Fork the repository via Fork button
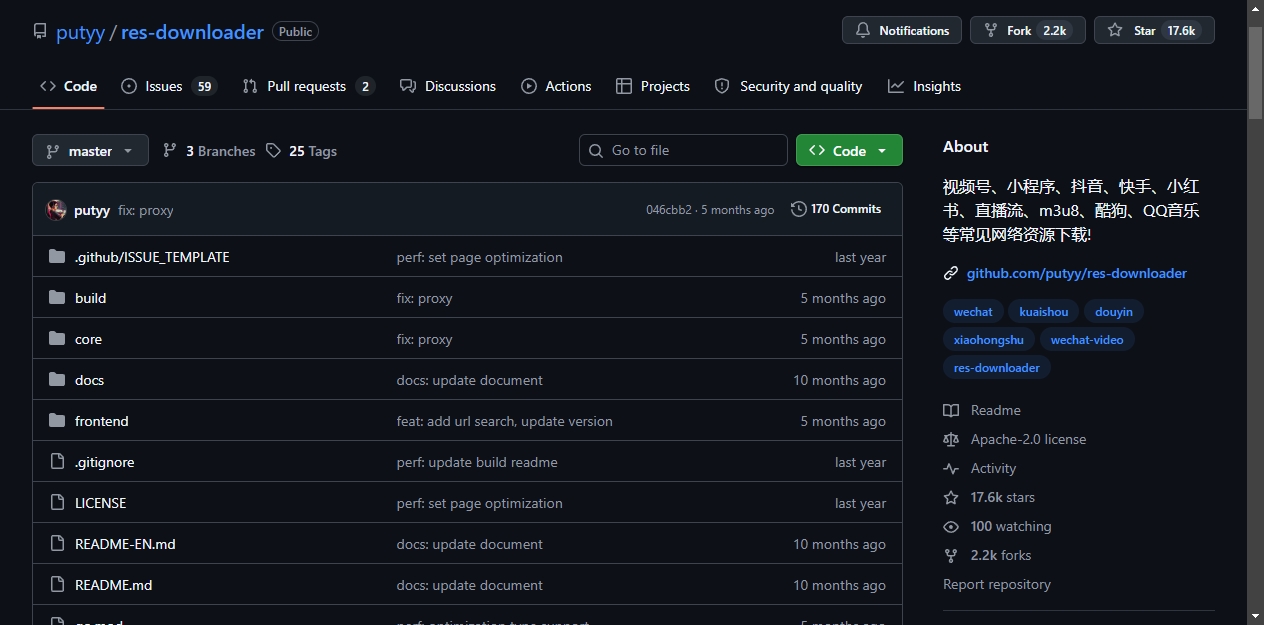The image size is (1264, 625). click(x=1028, y=30)
